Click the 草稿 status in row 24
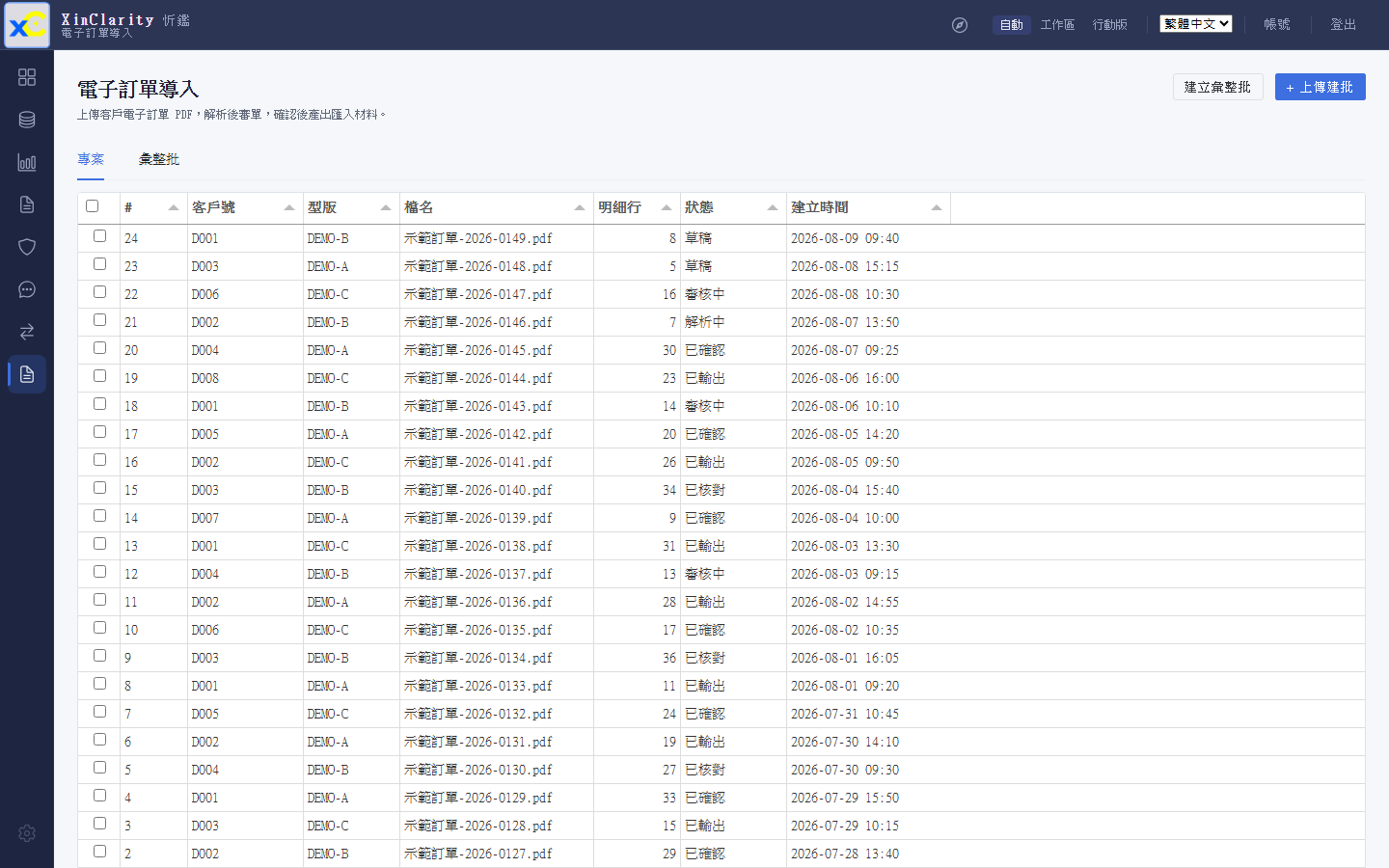The image size is (1389, 868). (x=698, y=238)
